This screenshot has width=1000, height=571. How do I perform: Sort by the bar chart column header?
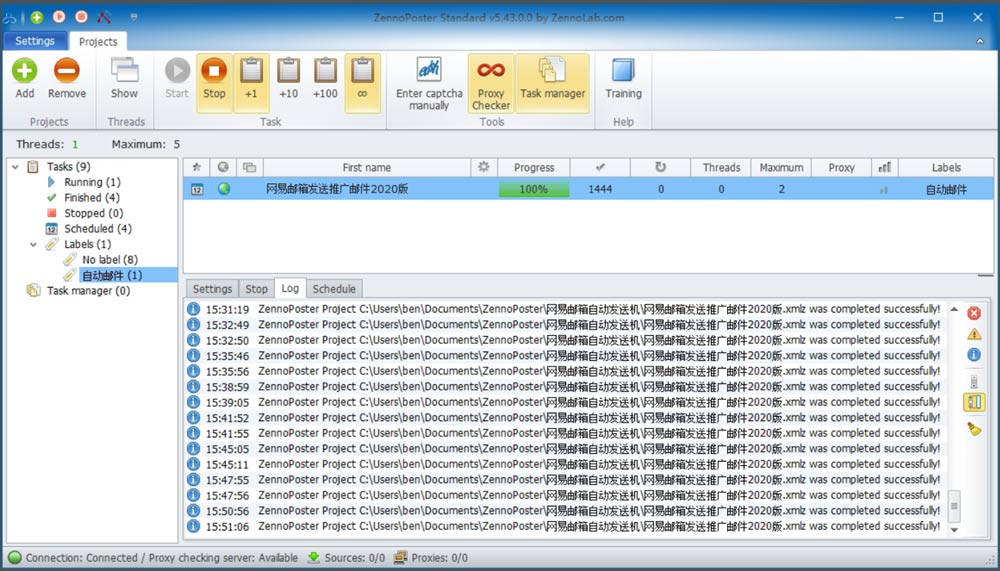click(x=885, y=167)
